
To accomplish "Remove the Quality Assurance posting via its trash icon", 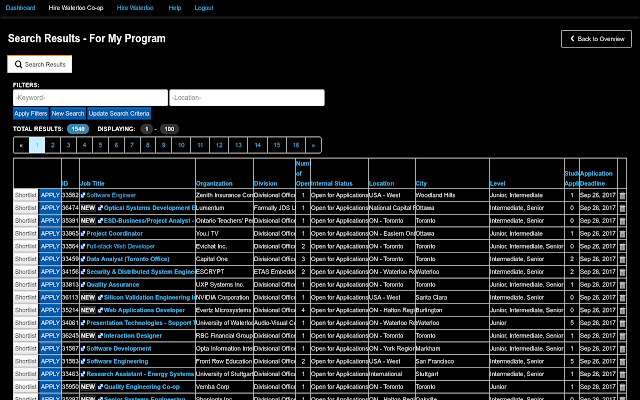I will pos(622,284).
